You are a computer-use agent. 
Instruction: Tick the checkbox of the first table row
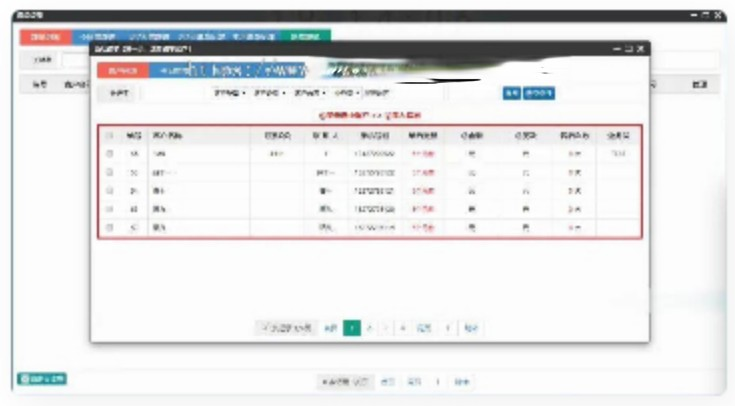[109, 154]
